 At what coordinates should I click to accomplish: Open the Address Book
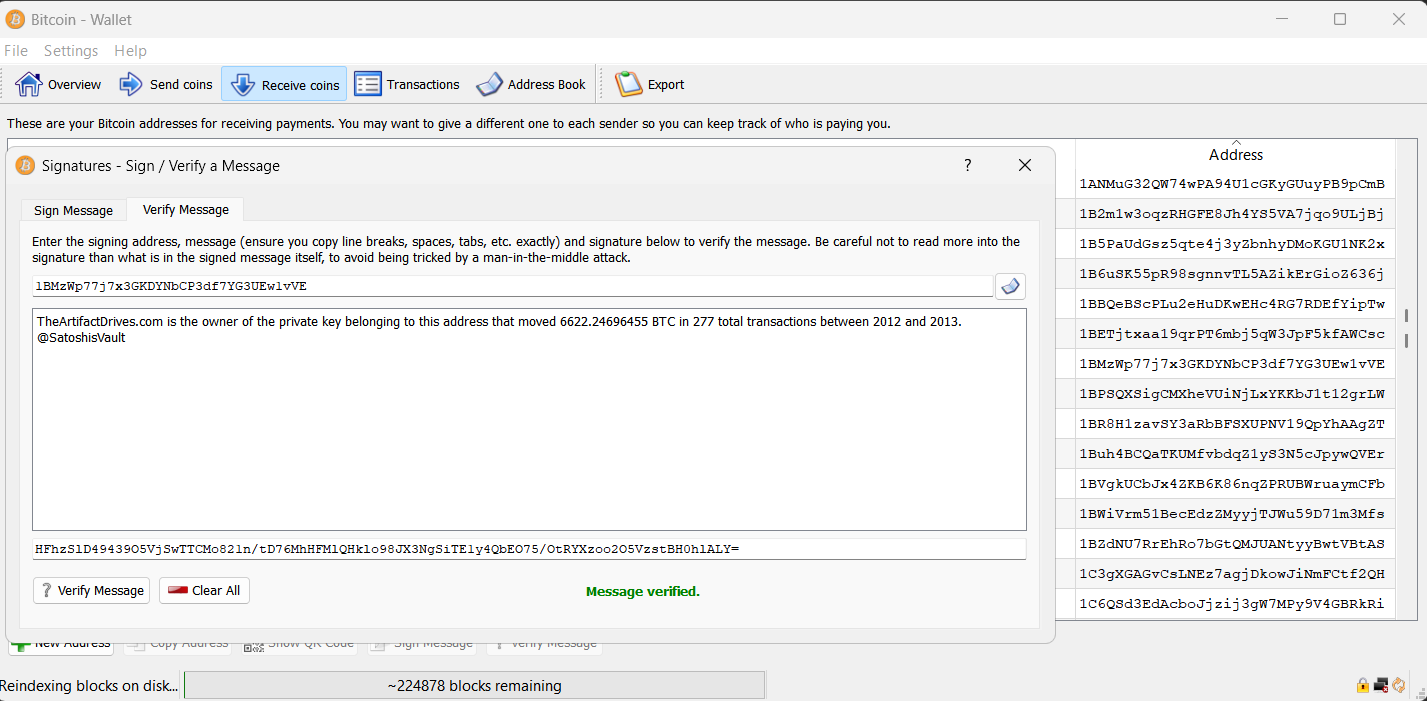point(531,84)
